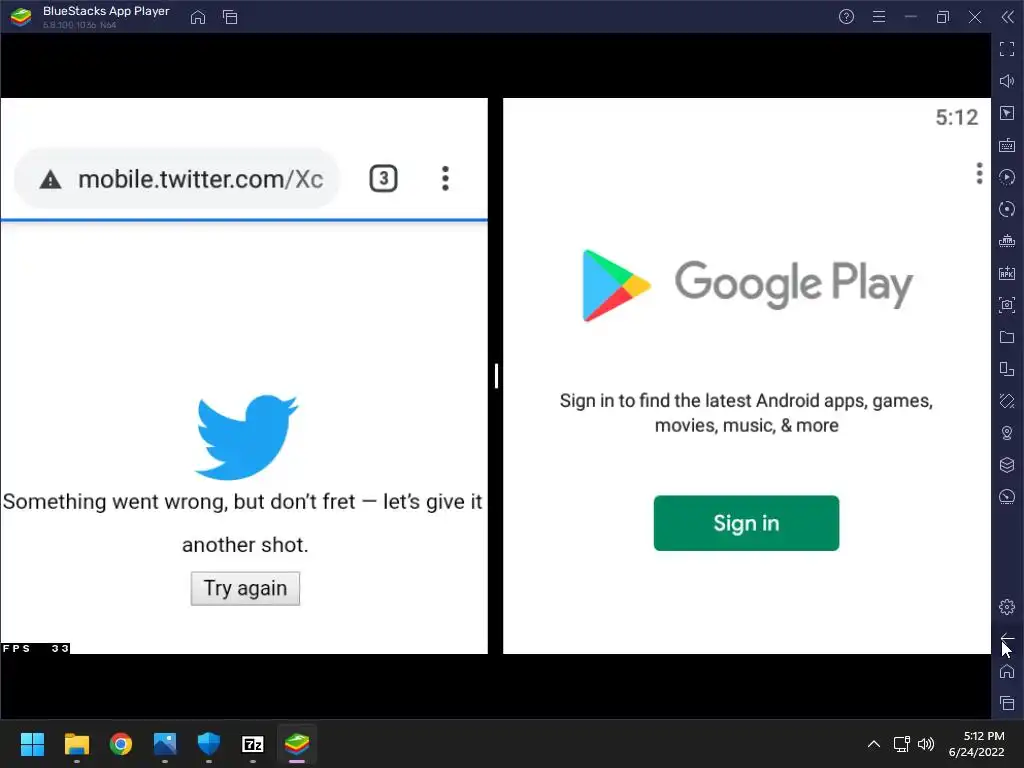
Task: Open the Windows Start menu
Action: pos(32,744)
